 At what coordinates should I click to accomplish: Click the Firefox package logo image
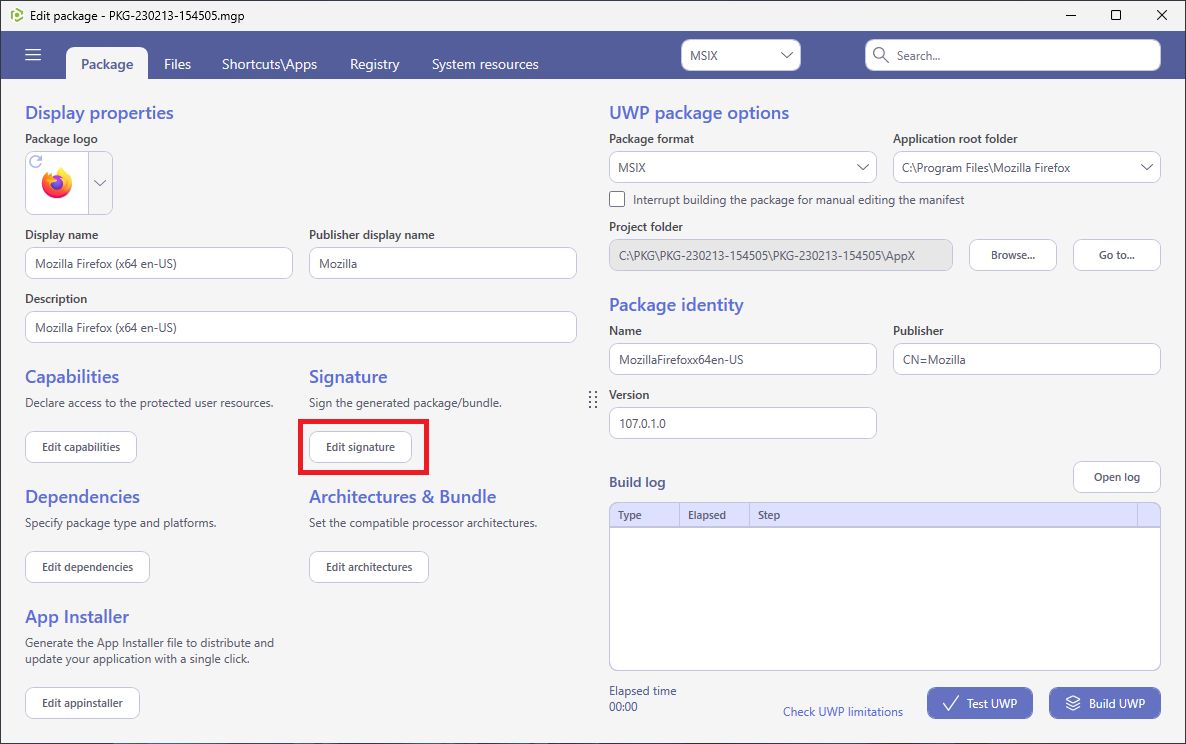(57, 184)
